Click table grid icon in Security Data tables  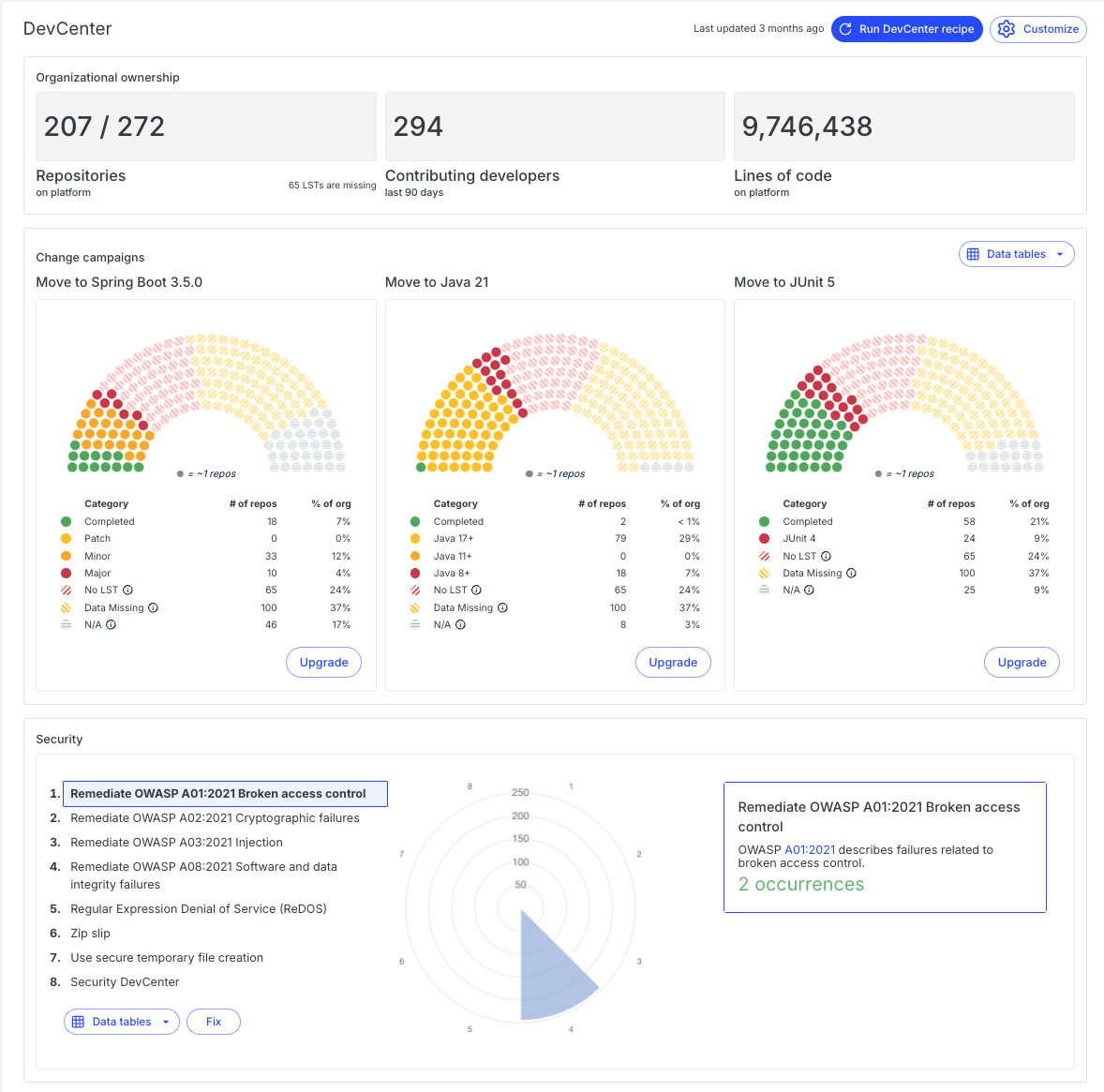[x=79, y=1022]
